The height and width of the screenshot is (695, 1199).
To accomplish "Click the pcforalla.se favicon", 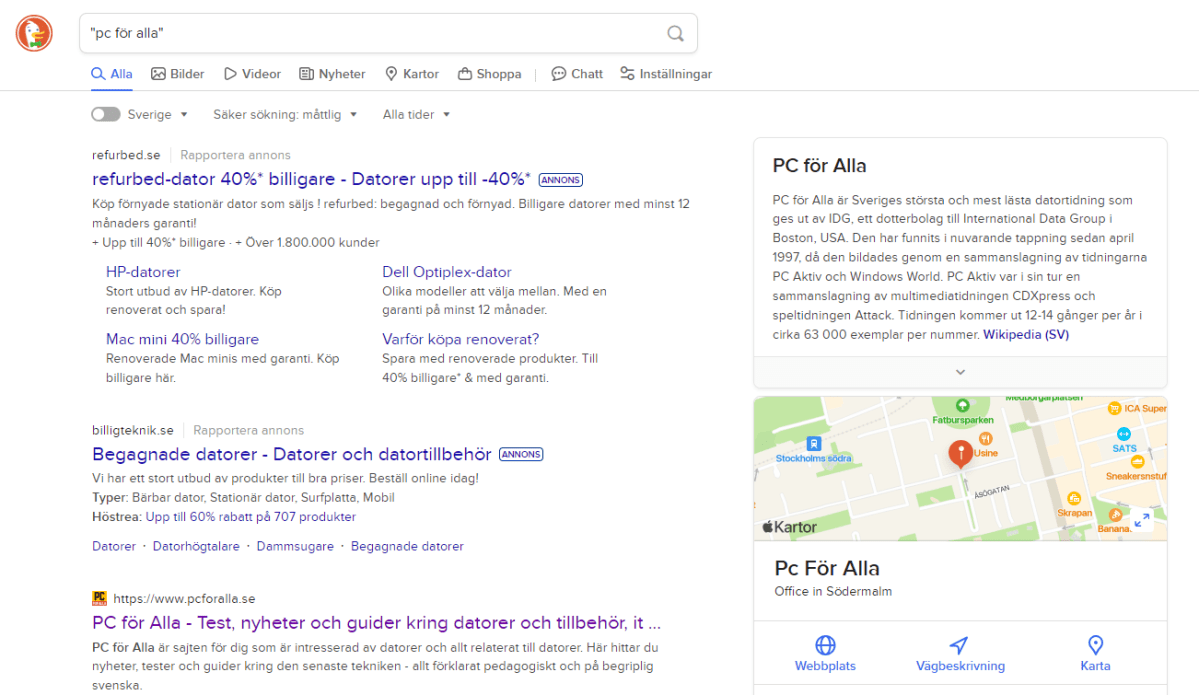I will [x=98, y=597].
